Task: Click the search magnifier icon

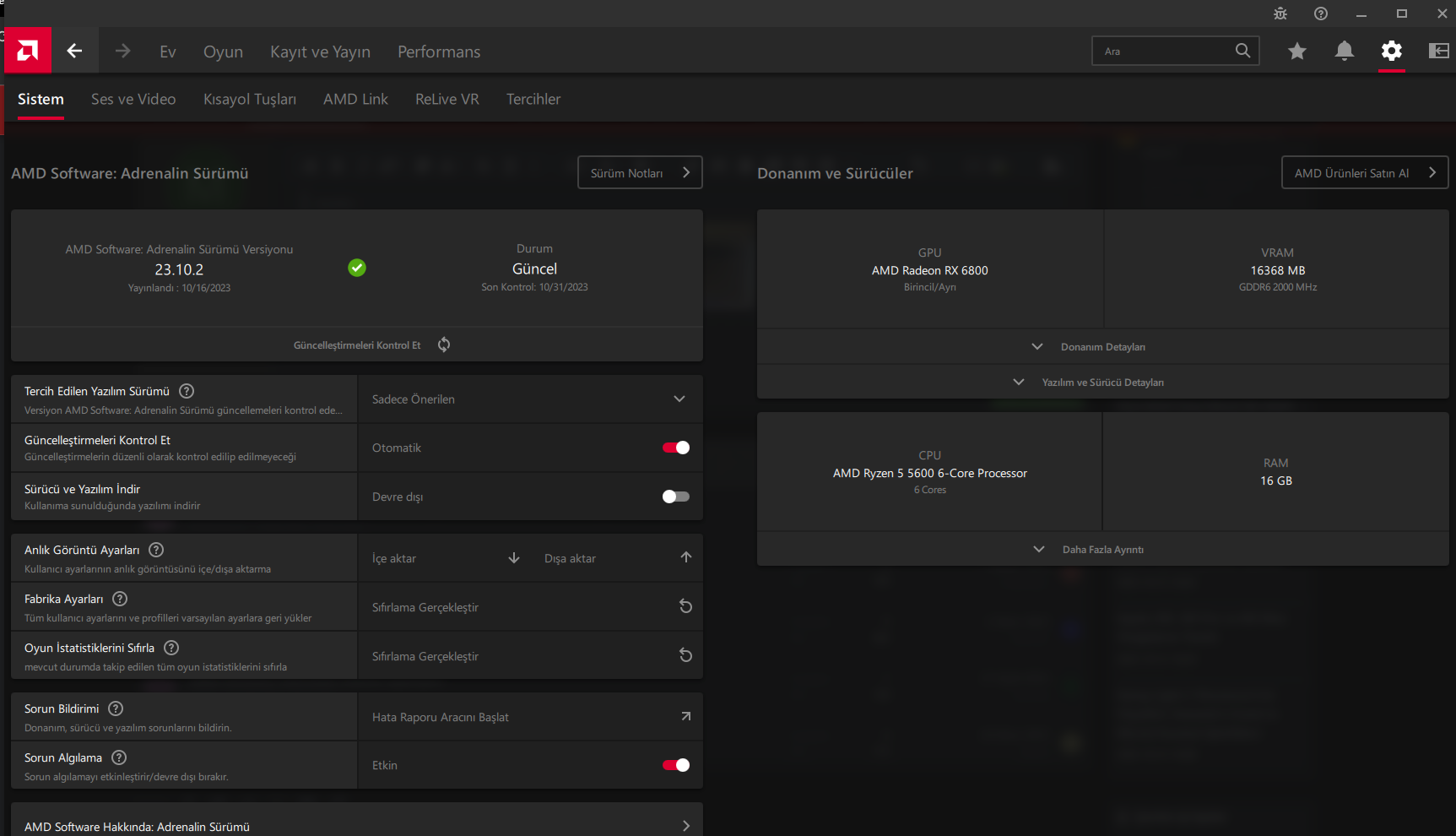Action: coord(1242,51)
